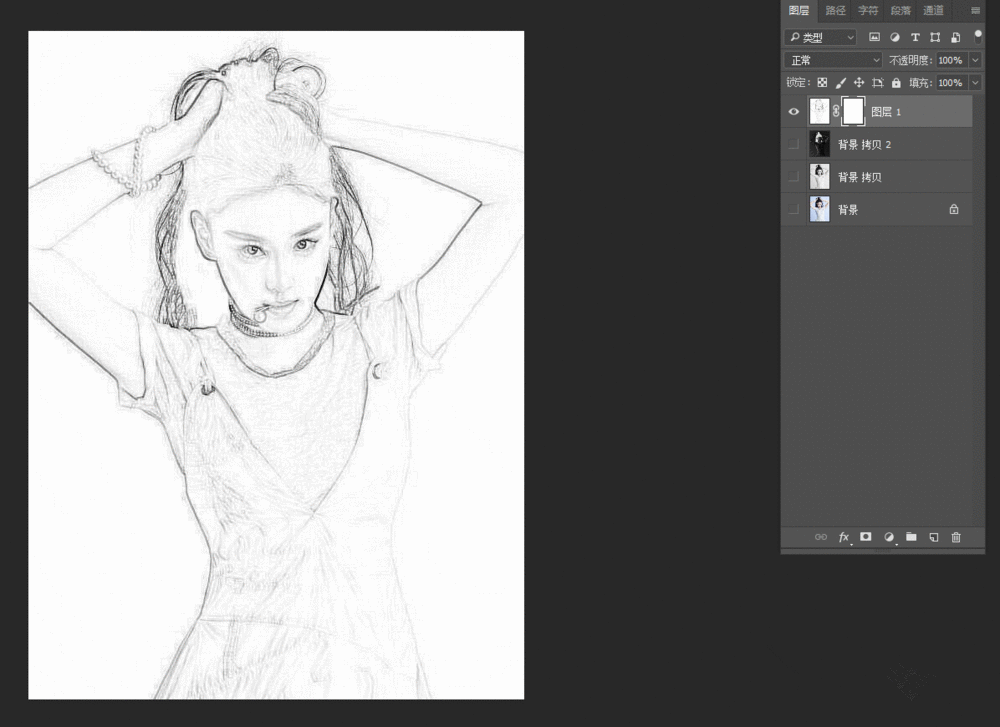Image resolution: width=1000 pixels, height=727 pixels.
Task: Toggle visibility of the 背景 layer
Action: coord(794,209)
